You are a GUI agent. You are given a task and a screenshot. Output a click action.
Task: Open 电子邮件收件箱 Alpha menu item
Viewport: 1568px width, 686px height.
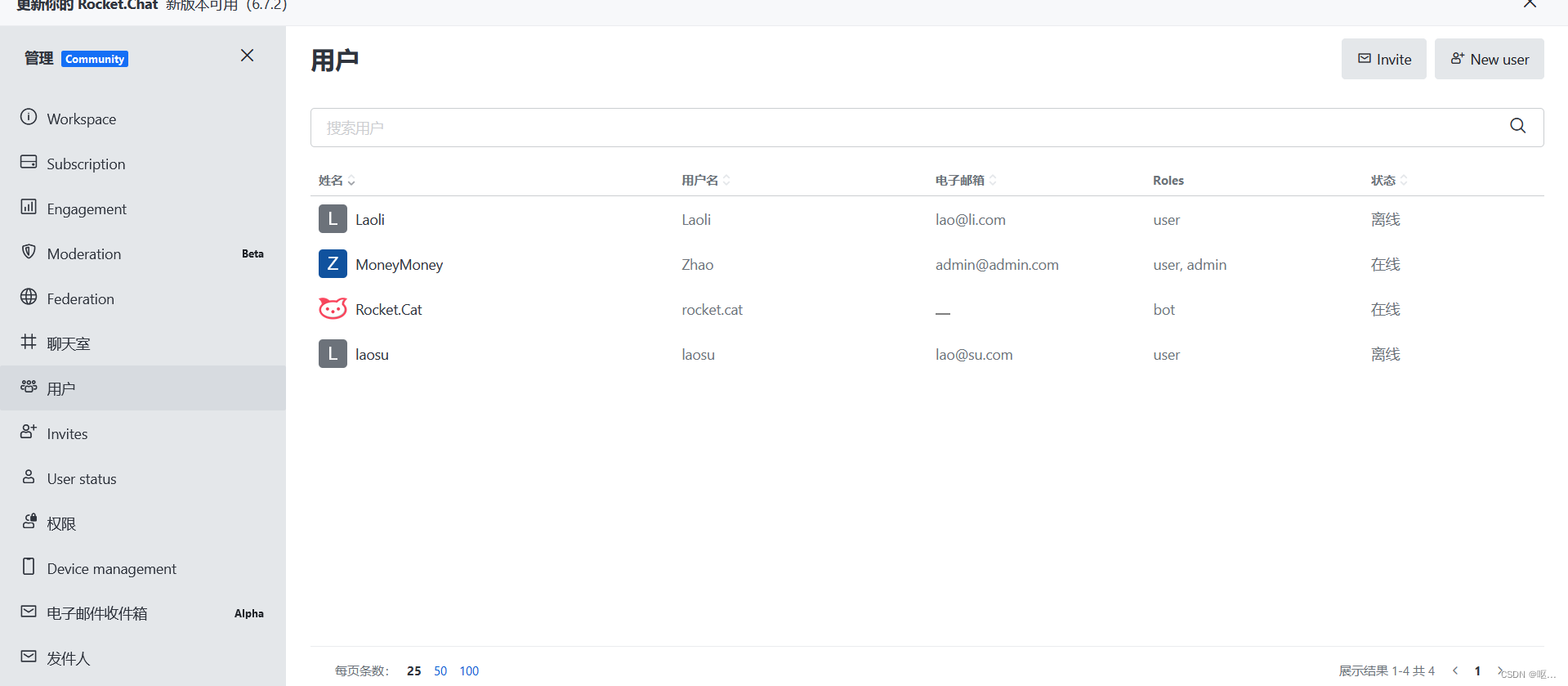143,613
